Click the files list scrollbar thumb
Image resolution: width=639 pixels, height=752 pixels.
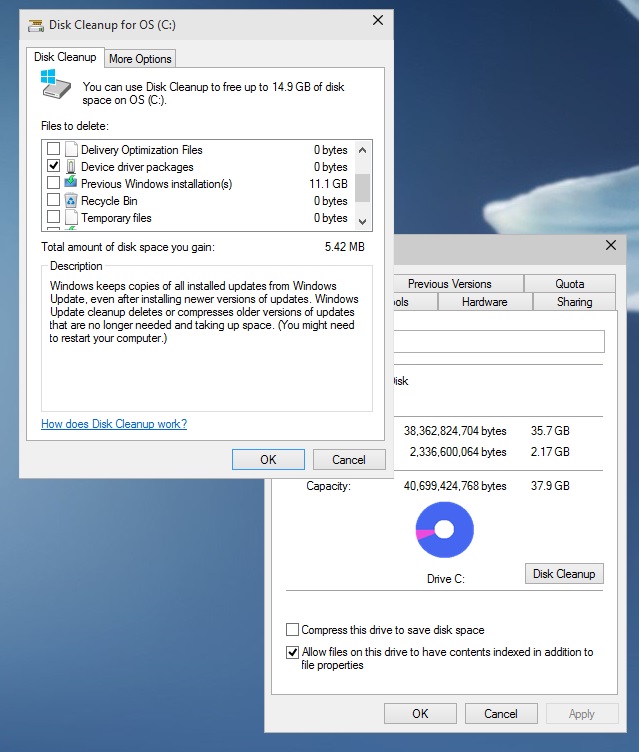pyautogui.click(x=363, y=188)
